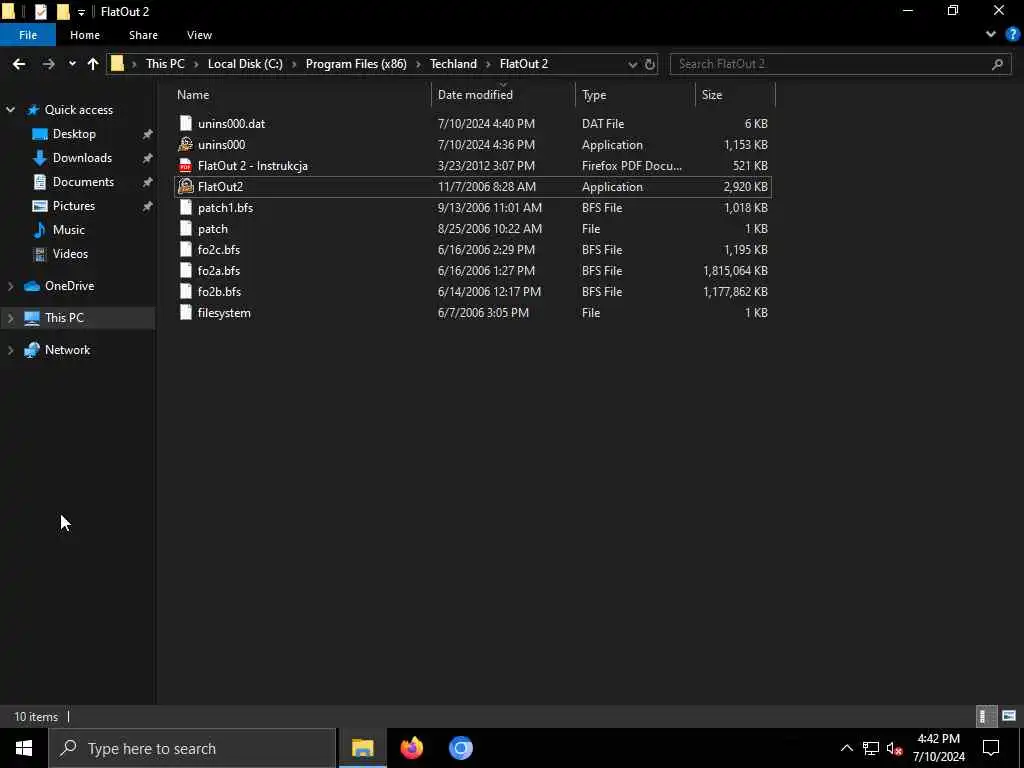The height and width of the screenshot is (768, 1024).
Task: Select Network in the navigation pane
Action: 67,350
